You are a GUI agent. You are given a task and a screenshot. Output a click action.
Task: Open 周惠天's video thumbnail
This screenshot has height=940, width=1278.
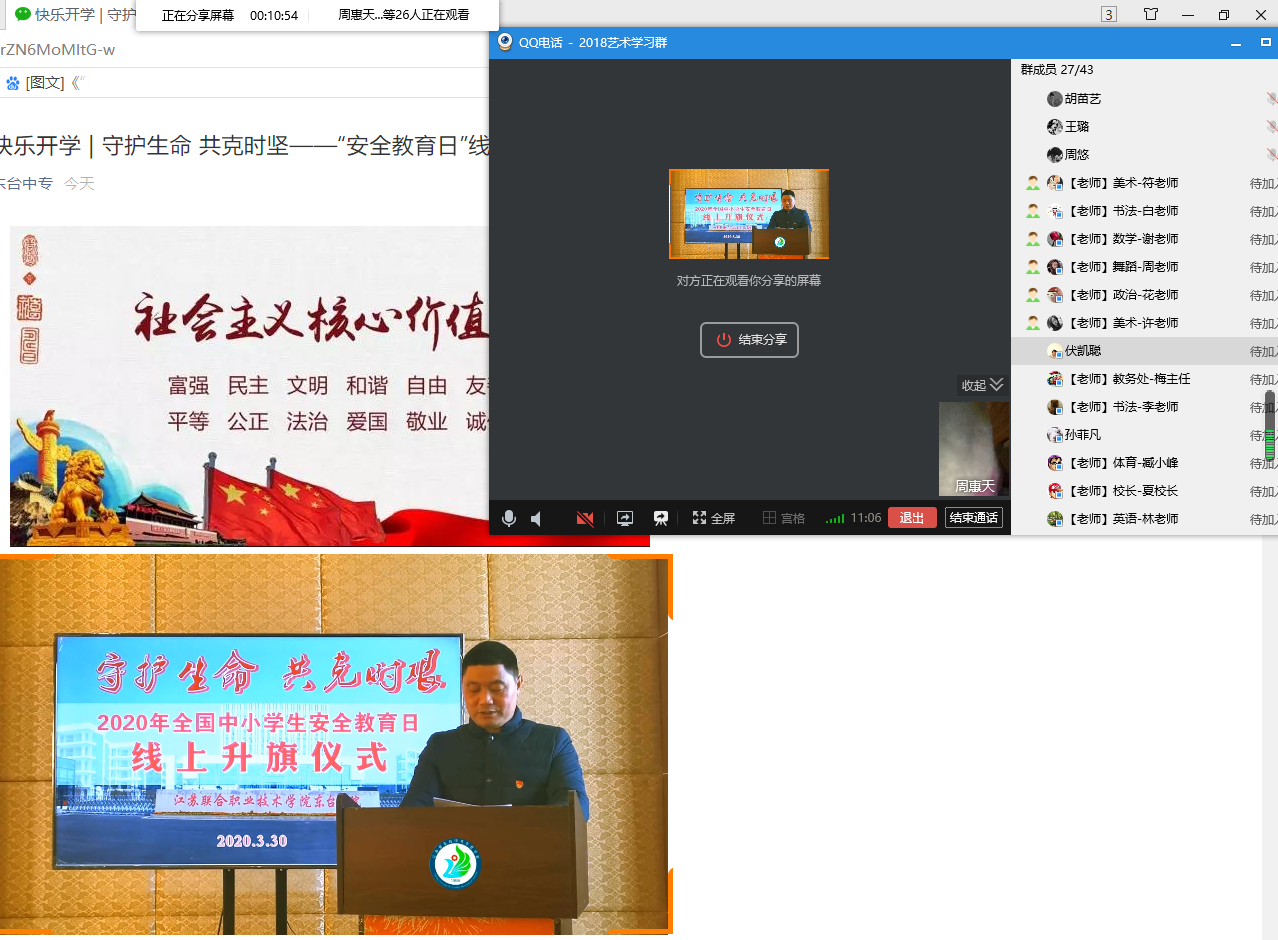click(974, 449)
